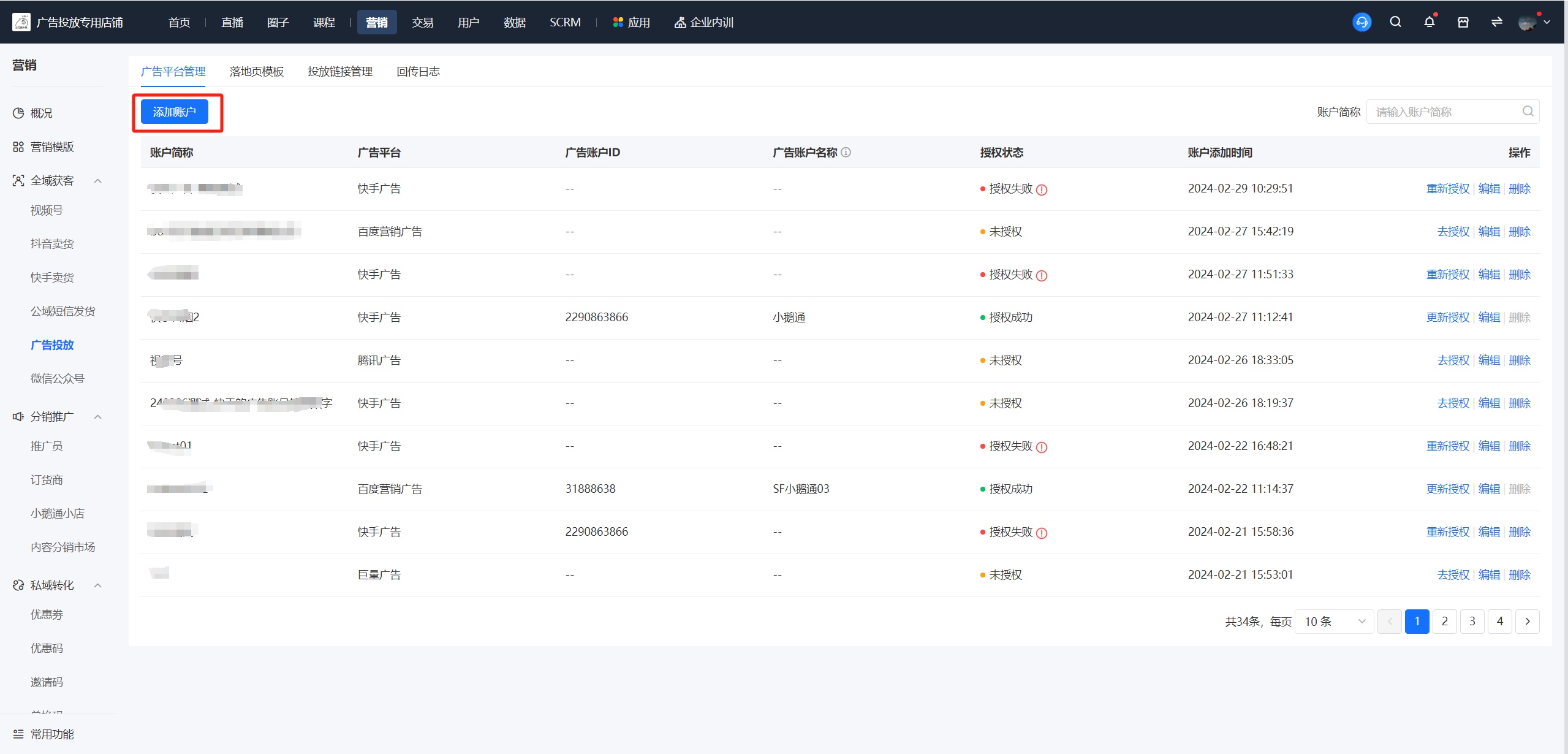Click 编辑 for 2024-02-26 18:33:05 row

(x=1489, y=360)
